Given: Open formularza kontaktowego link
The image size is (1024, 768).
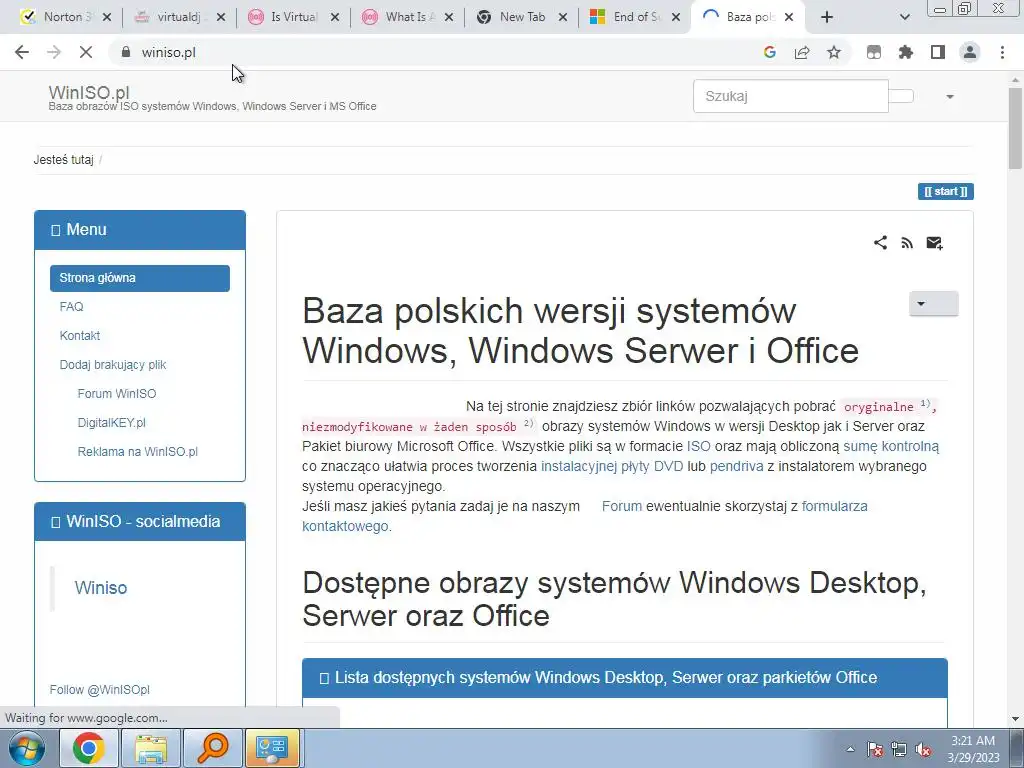Looking at the screenshot, I should coord(835,506).
